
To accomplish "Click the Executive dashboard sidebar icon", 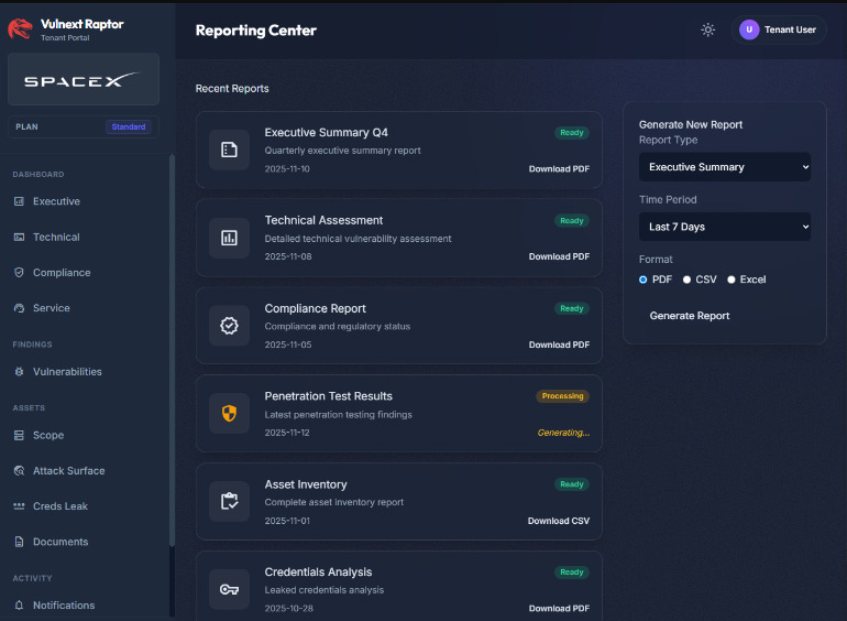I will coord(19,201).
